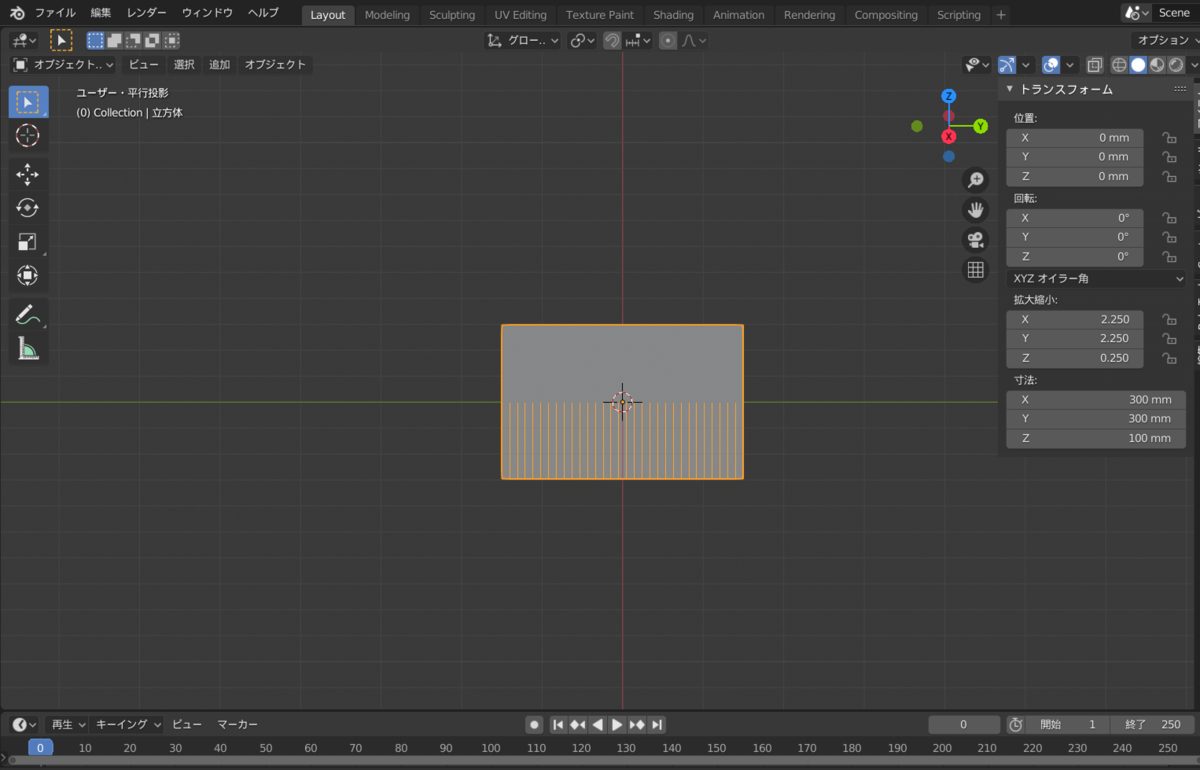Toggle proportional editing
This screenshot has height=770, width=1200.
[x=668, y=41]
